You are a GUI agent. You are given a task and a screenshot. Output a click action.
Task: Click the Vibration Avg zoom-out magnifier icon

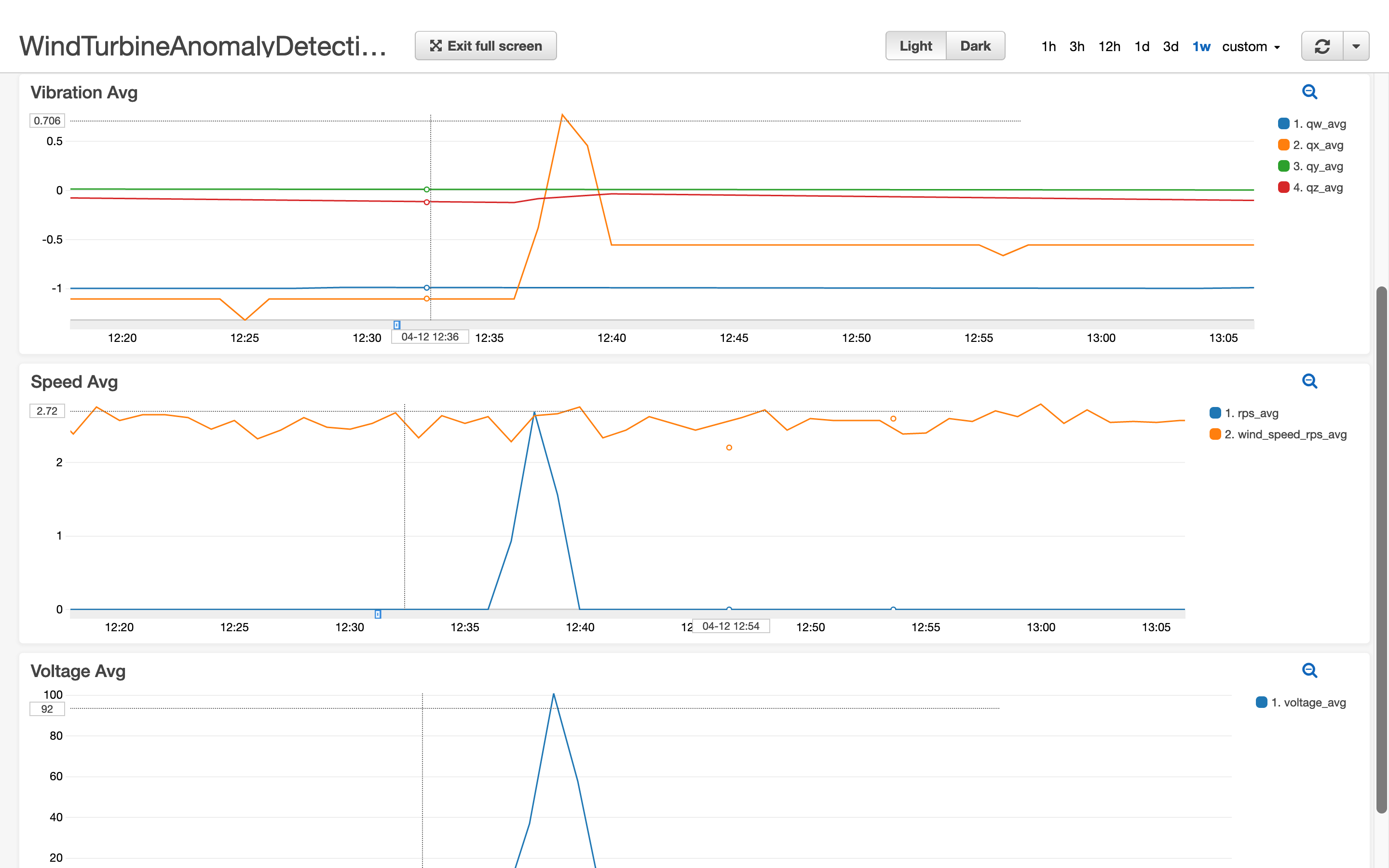[x=1309, y=92]
